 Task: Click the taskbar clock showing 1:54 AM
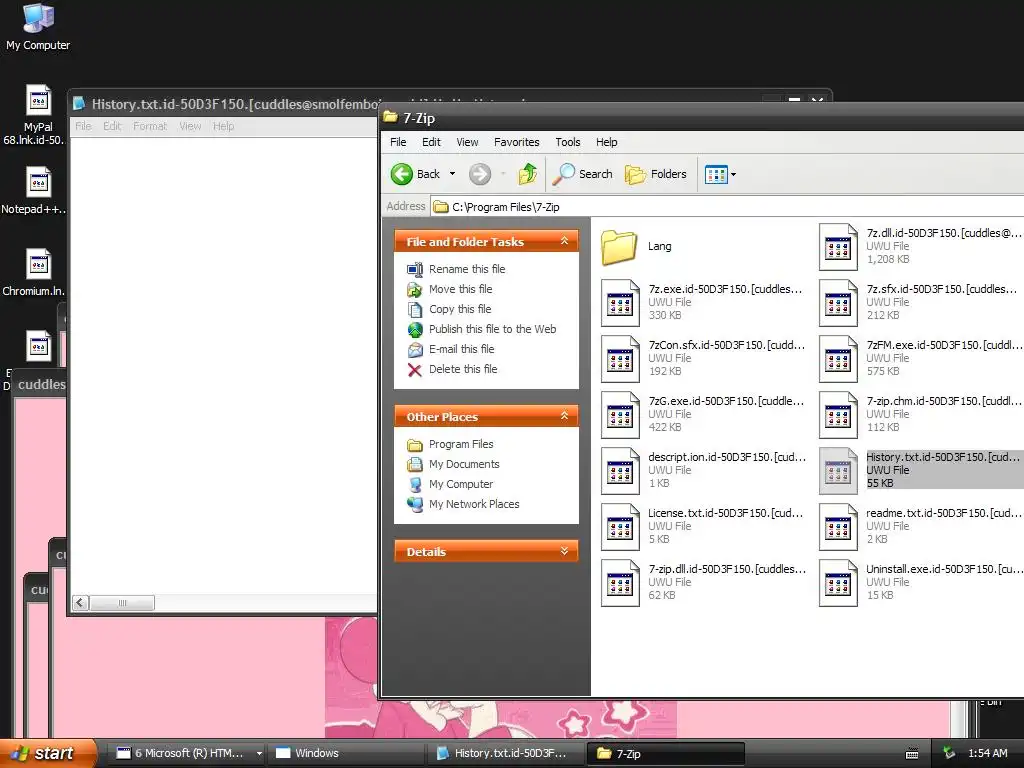pos(987,753)
